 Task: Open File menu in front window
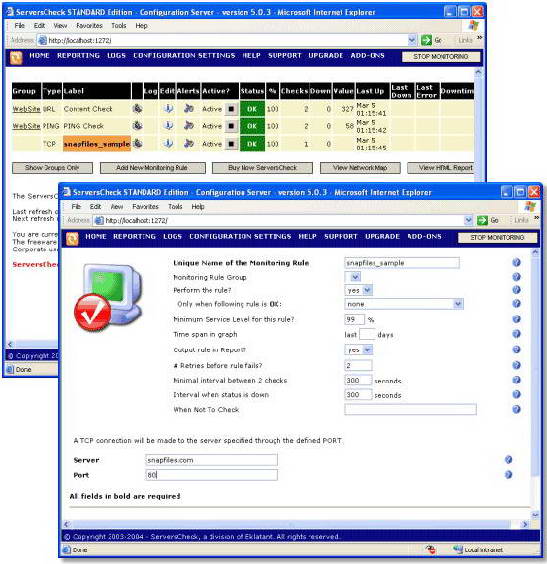pyautogui.click(x=76, y=206)
